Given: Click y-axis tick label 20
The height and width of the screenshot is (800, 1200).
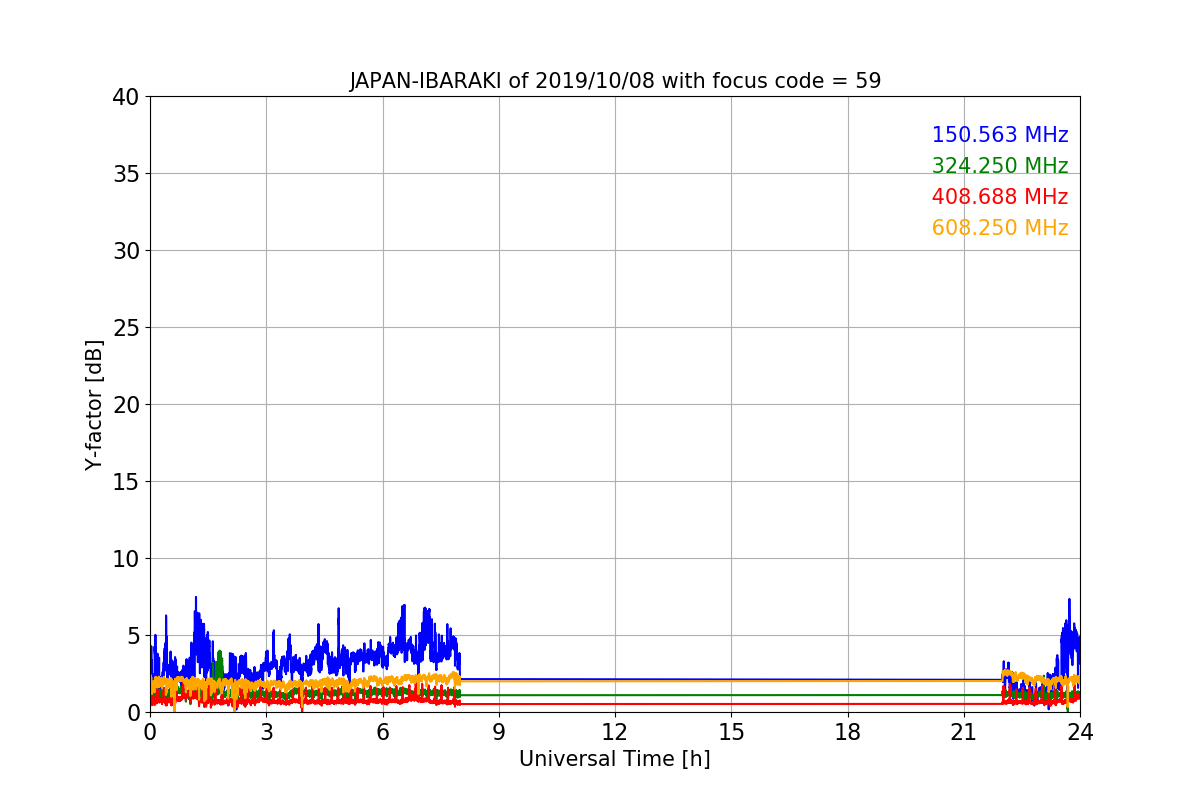Looking at the screenshot, I should coord(126,405).
